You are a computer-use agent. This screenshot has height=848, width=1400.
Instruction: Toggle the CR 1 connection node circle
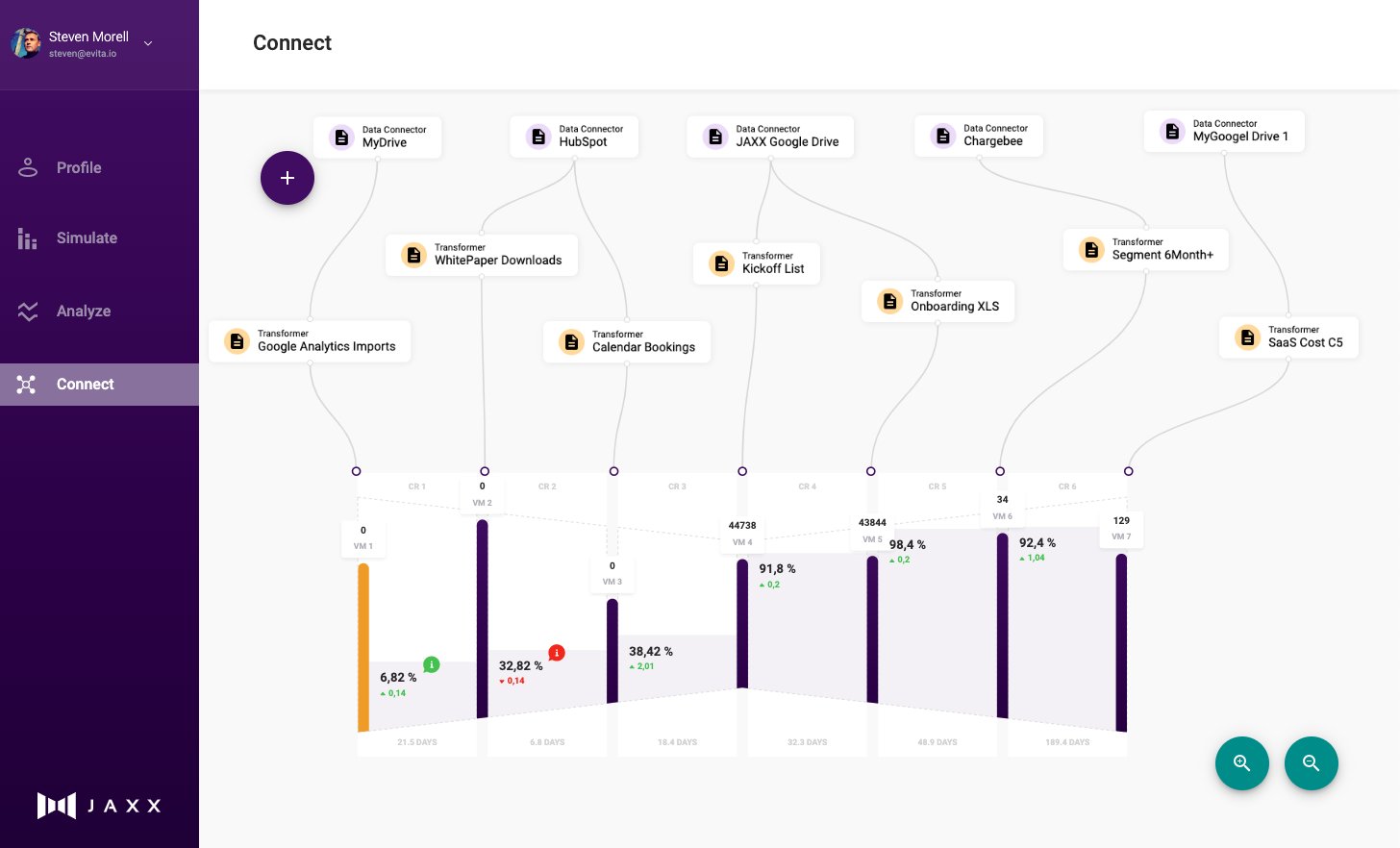[x=357, y=471]
